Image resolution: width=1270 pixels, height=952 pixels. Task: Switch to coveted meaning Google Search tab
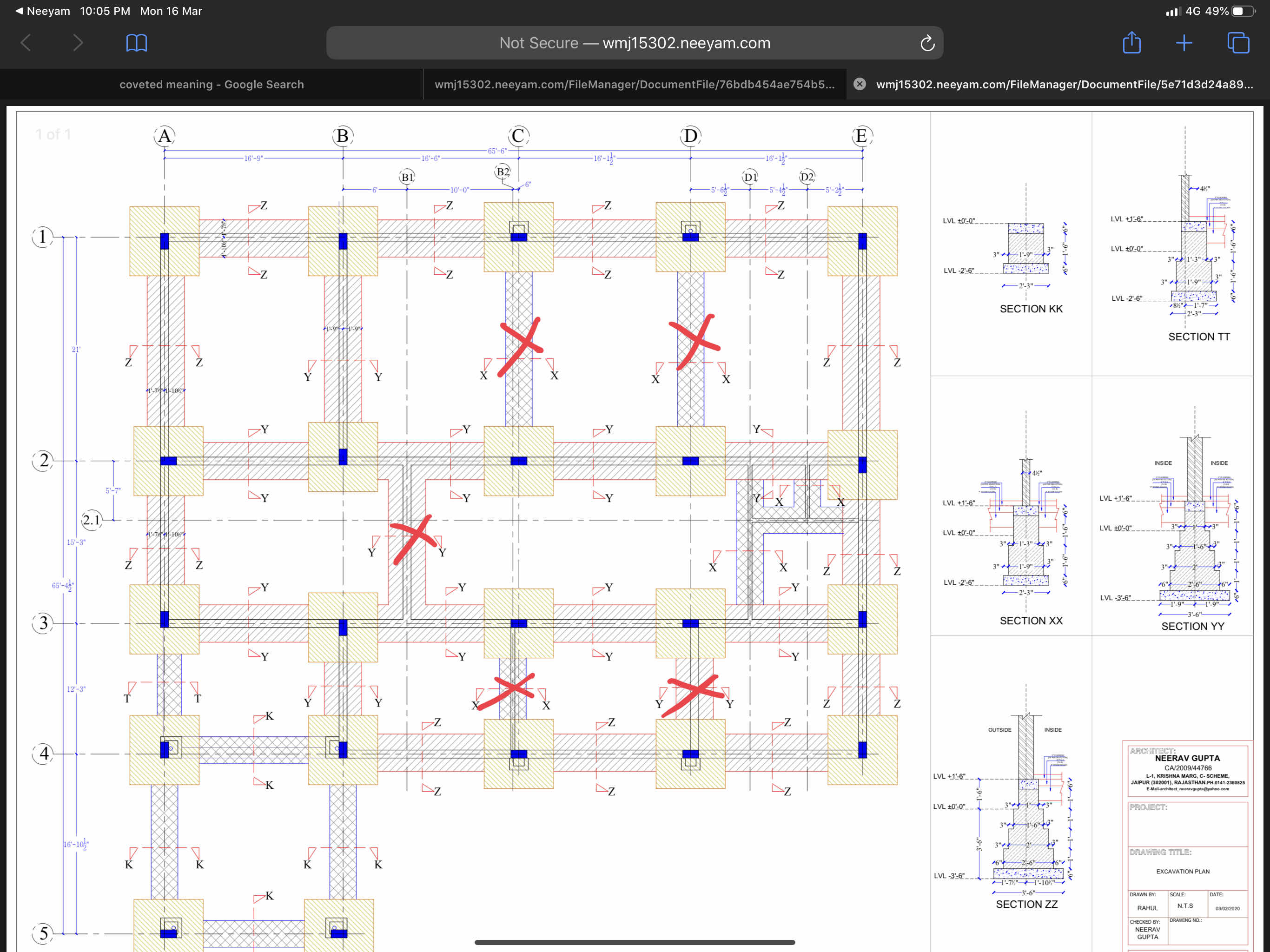tap(212, 85)
